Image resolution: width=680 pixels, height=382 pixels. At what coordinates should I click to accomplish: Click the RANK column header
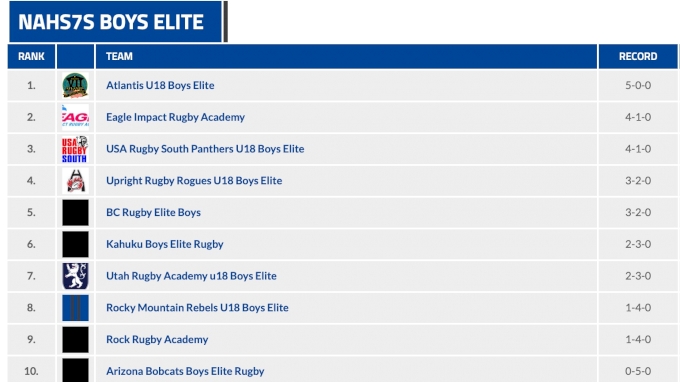point(31,56)
